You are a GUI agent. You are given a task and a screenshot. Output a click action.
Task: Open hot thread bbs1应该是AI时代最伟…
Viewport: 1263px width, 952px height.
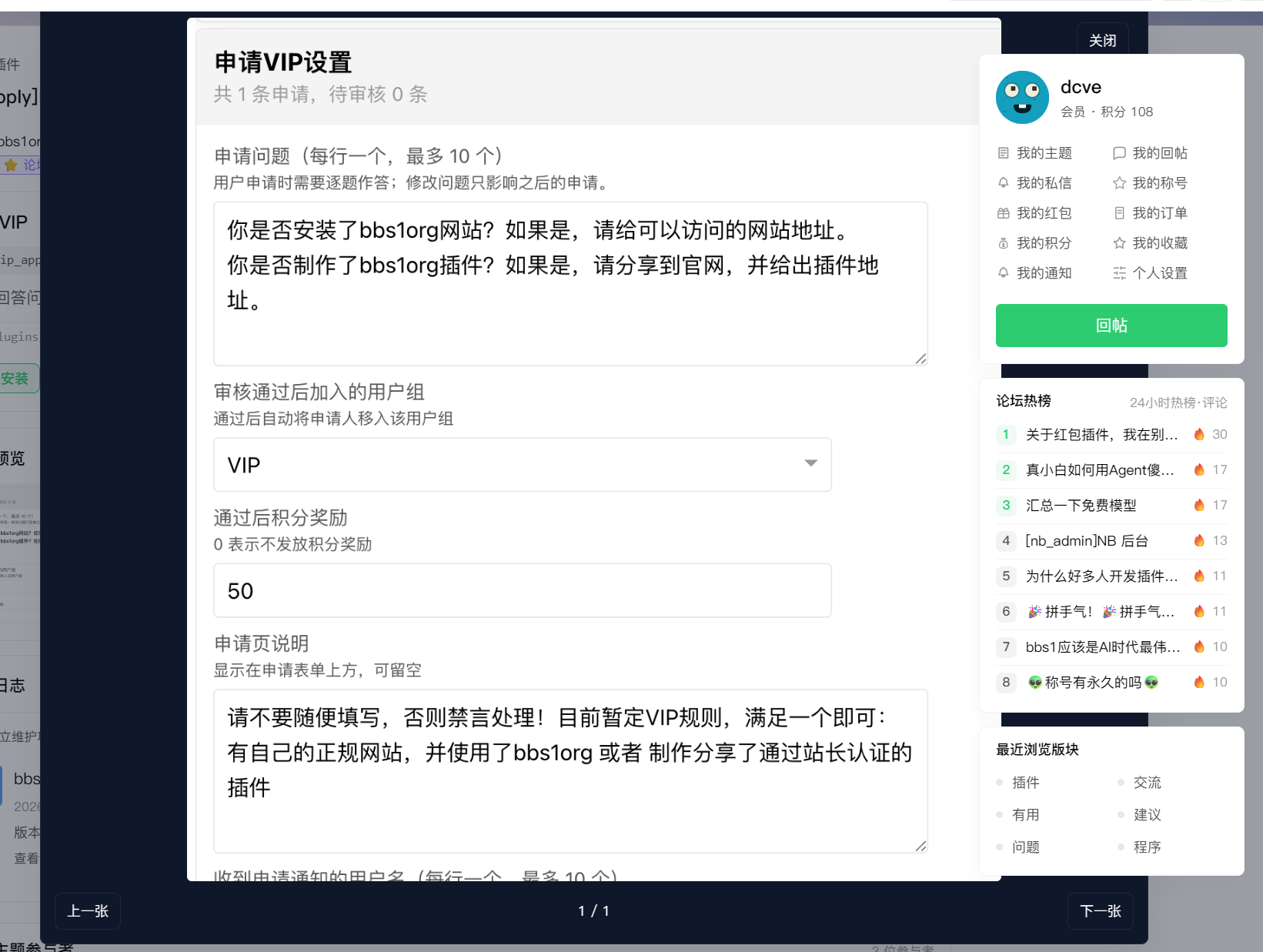pos(1103,647)
